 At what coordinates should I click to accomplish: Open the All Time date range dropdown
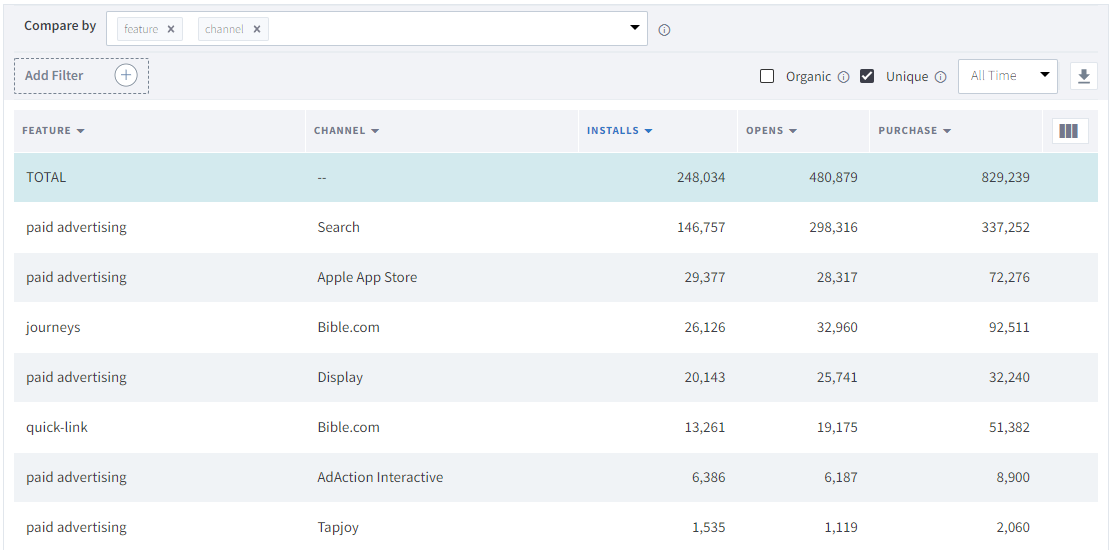1007,76
